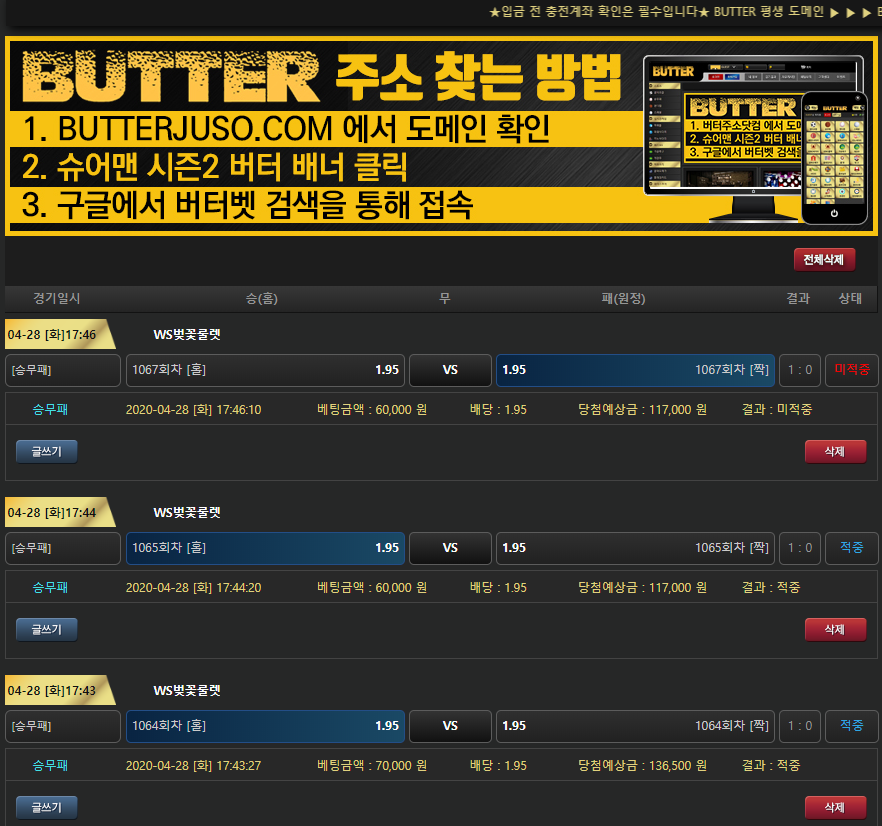Click the [승무패] label in the 1064회차 row
The image size is (882, 826).
62,726
